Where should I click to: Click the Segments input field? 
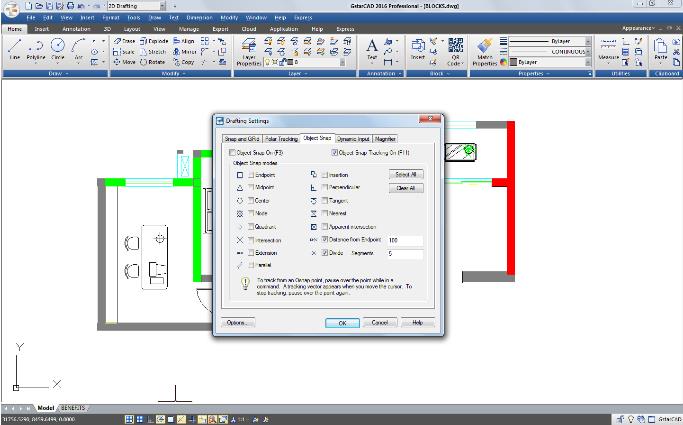click(x=404, y=254)
